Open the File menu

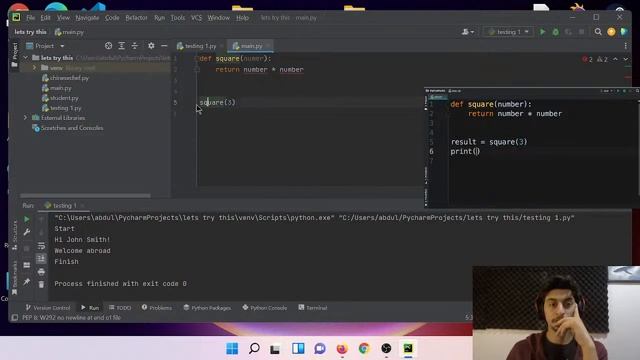click(31, 18)
